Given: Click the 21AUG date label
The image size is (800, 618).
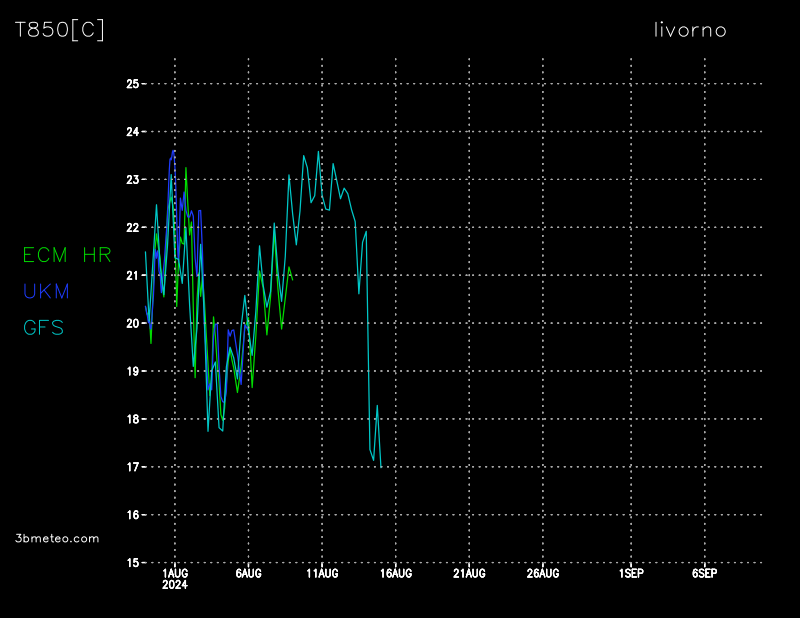Looking at the screenshot, I should coord(469,574).
